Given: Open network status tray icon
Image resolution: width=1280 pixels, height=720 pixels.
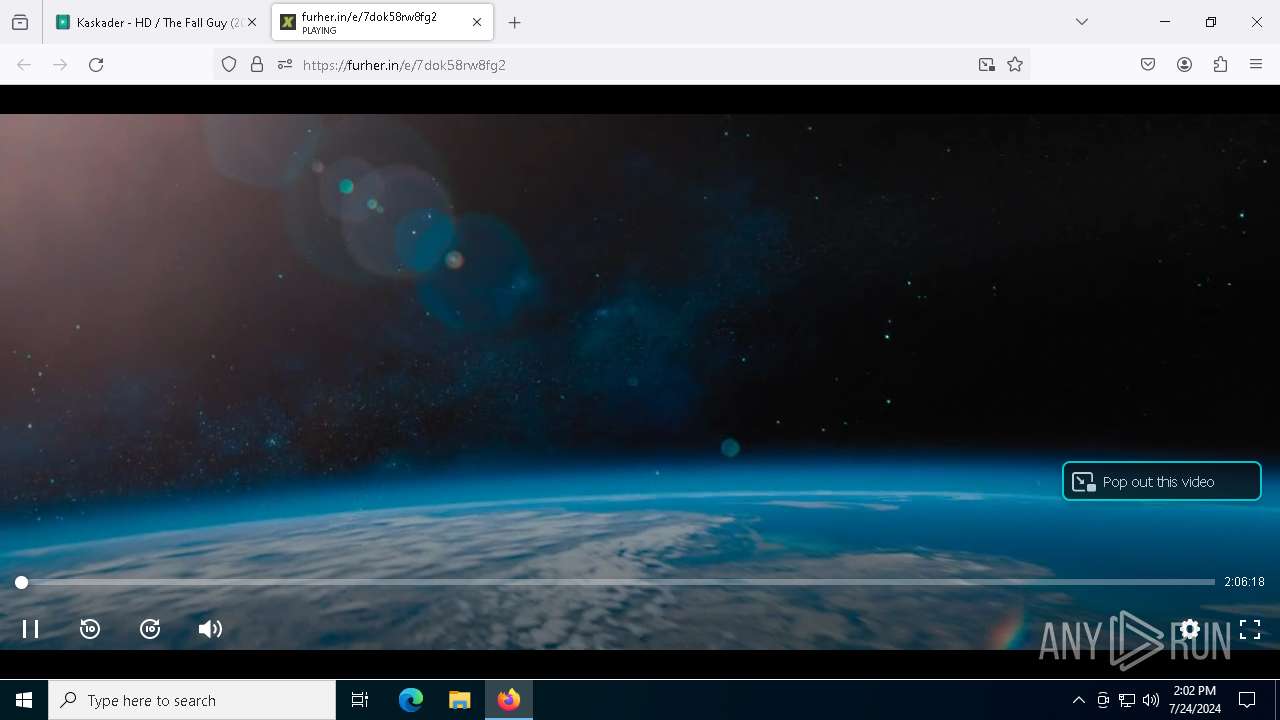Looking at the screenshot, I should [x=1127, y=700].
